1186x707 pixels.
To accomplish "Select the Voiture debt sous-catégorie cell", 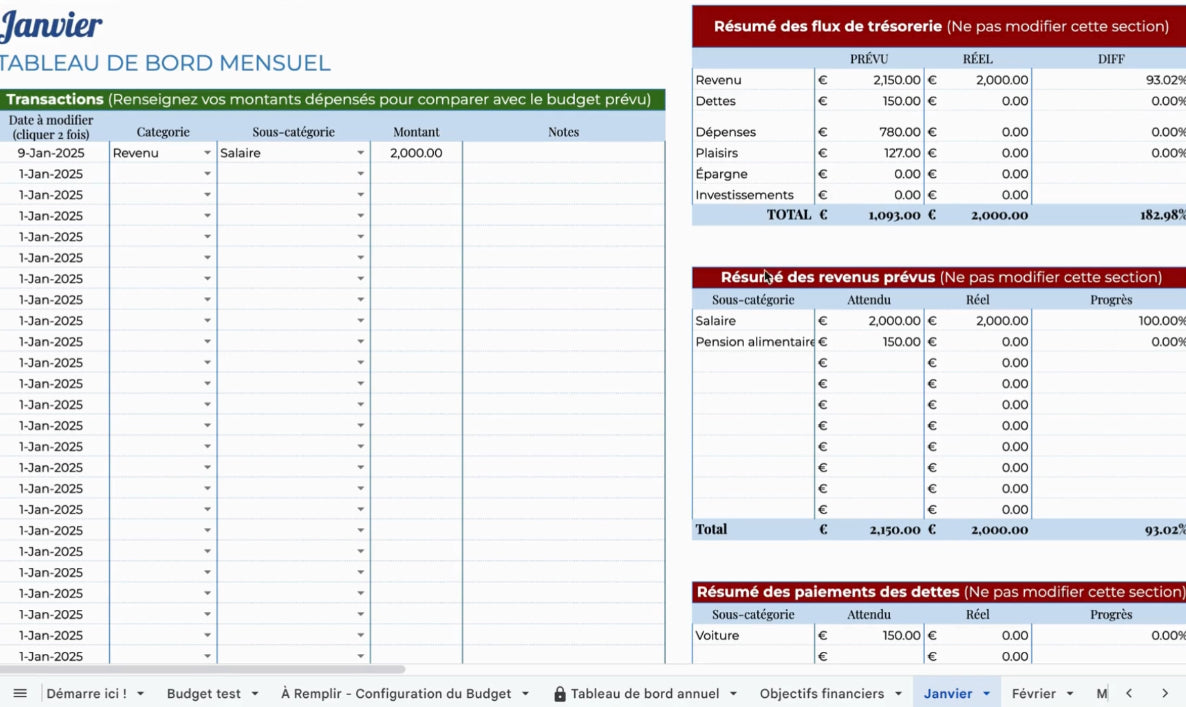I will (x=754, y=635).
